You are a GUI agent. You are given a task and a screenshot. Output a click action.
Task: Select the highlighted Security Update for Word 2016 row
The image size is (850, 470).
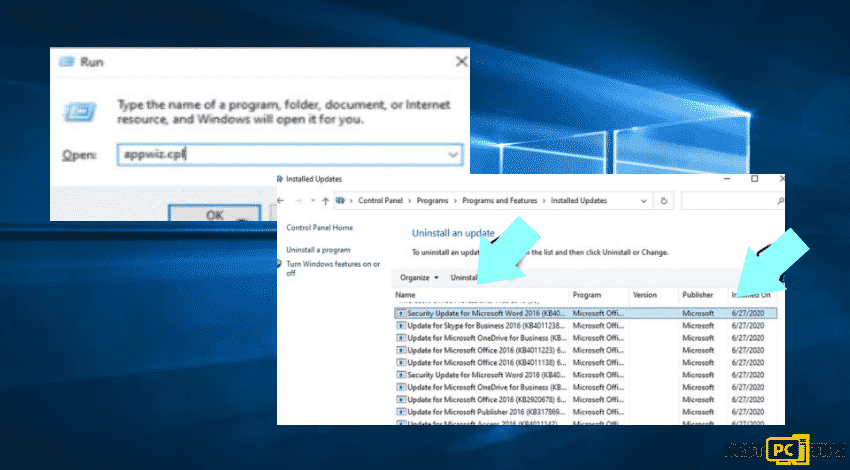585,313
